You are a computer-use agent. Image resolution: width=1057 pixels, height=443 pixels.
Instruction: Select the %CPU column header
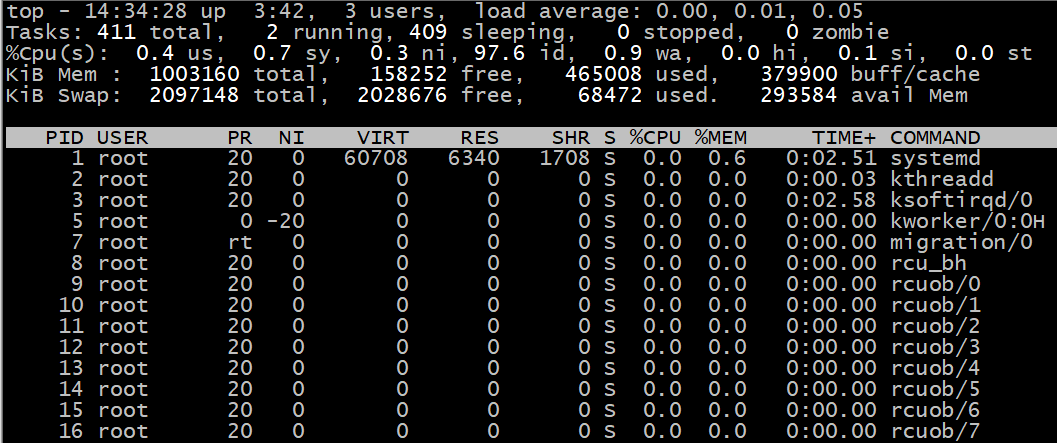point(655,138)
